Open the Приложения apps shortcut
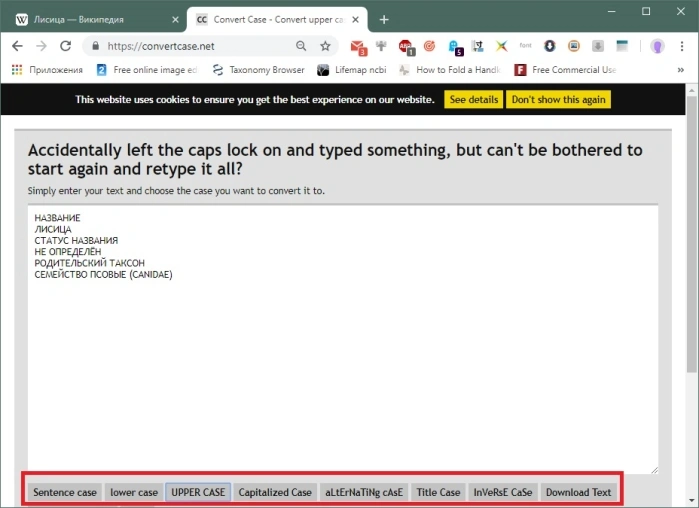 (47, 70)
